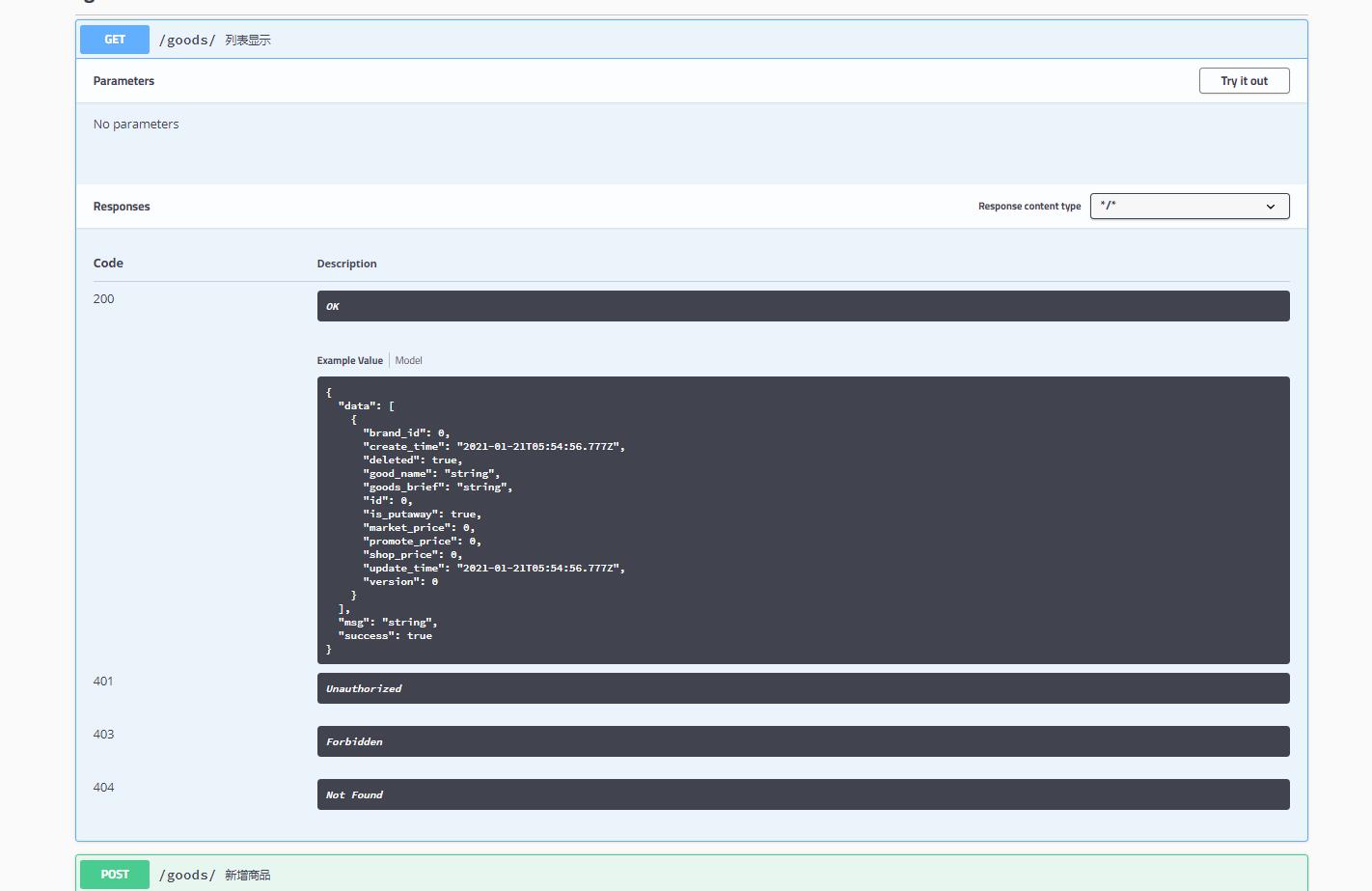The height and width of the screenshot is (891, 1372).
Task: Click the "update_time" line in example JSON
Action: coord(494,569)
